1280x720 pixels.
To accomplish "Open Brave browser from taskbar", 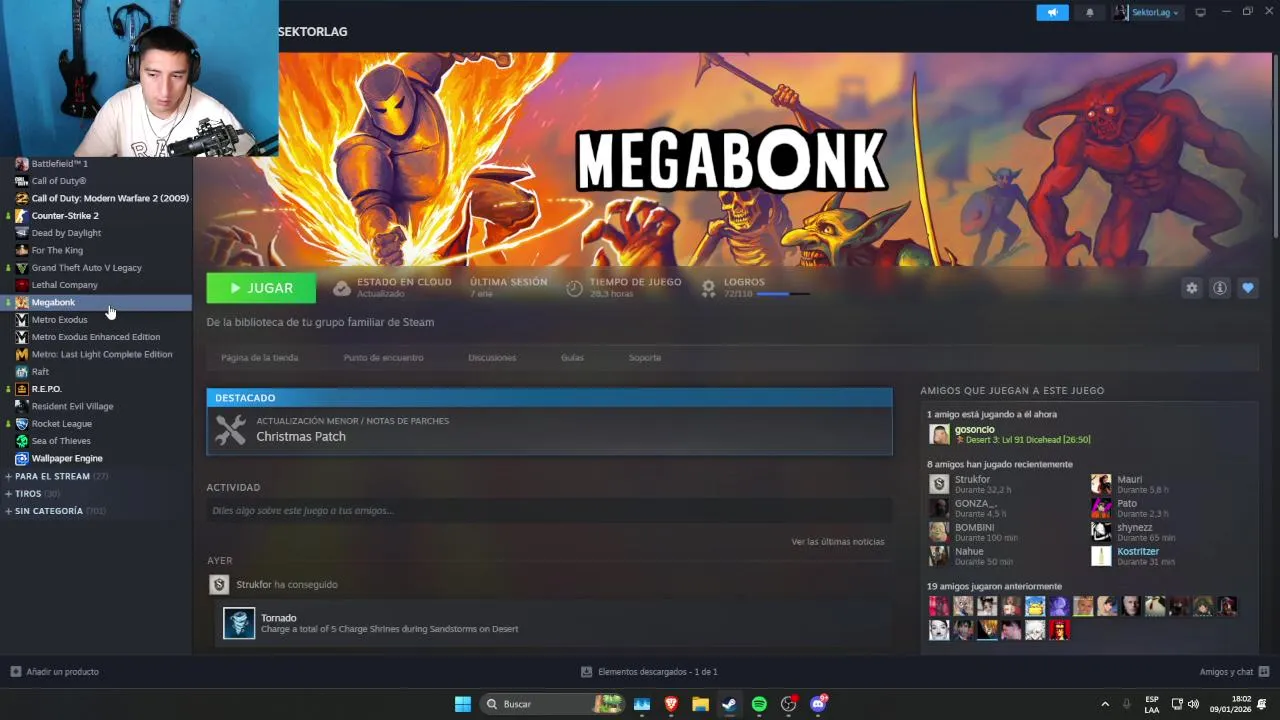I will [x=671, y=704].
